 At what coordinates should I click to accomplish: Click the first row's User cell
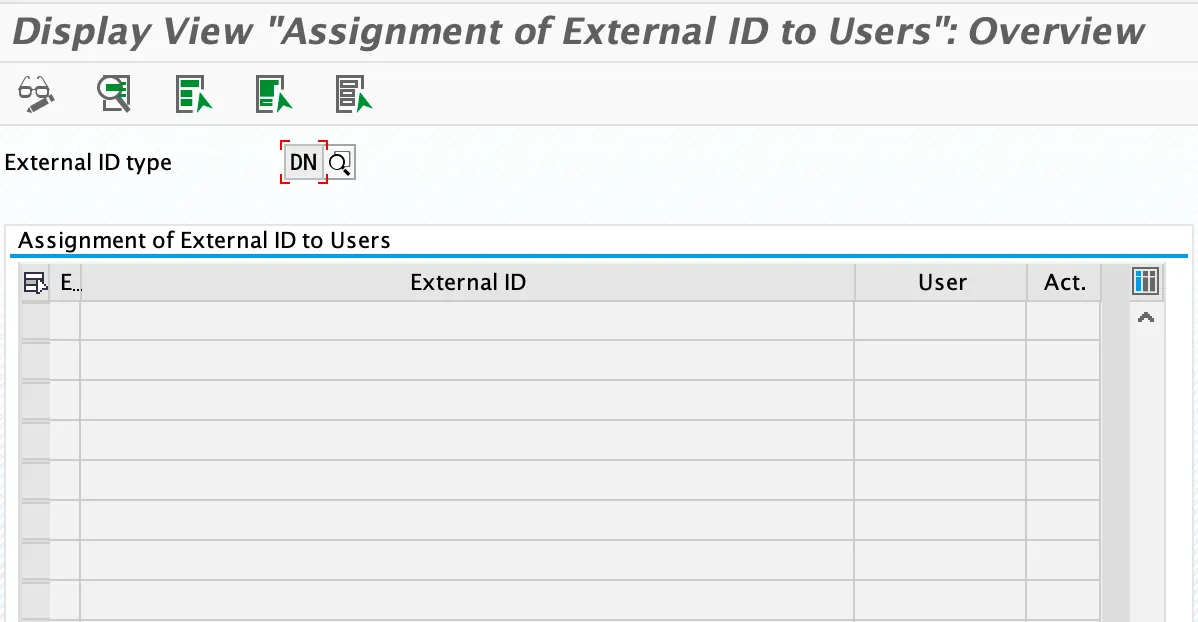coord(940,321)
